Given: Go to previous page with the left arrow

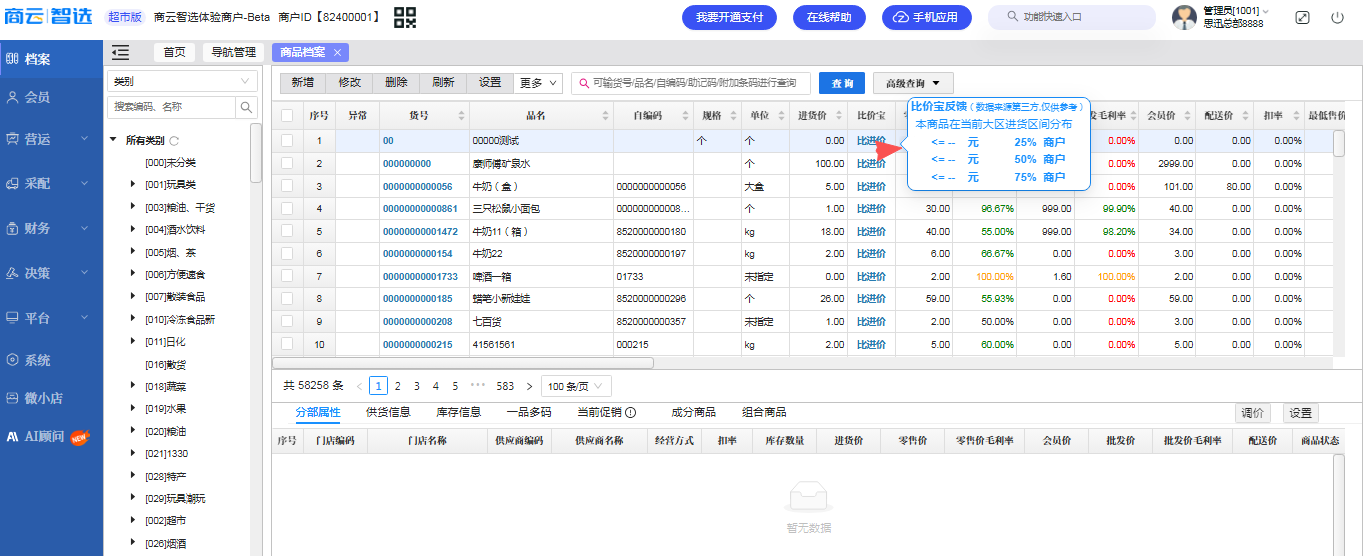Looking at the screenshot, I should click(x=360, y=386).
